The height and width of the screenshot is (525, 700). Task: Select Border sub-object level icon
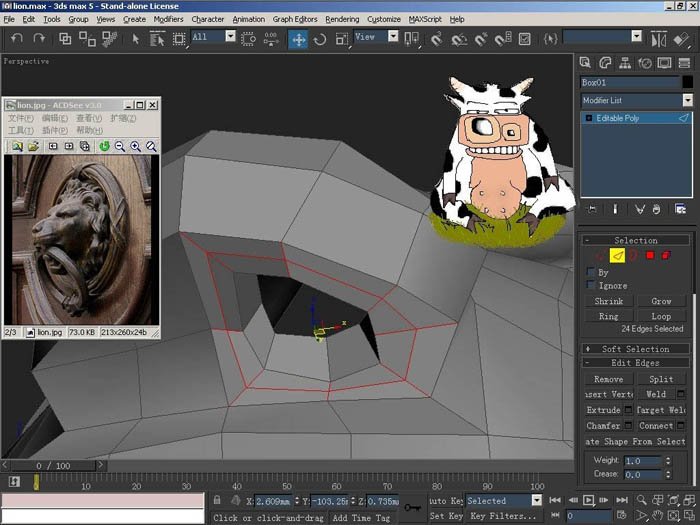coord(633,255)
